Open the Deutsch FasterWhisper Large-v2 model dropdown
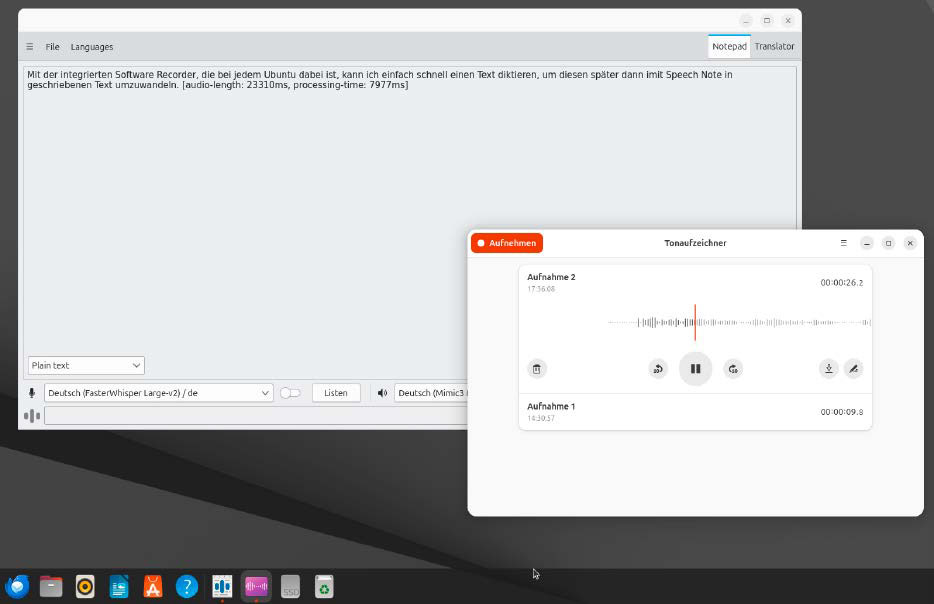 point(158,393)
